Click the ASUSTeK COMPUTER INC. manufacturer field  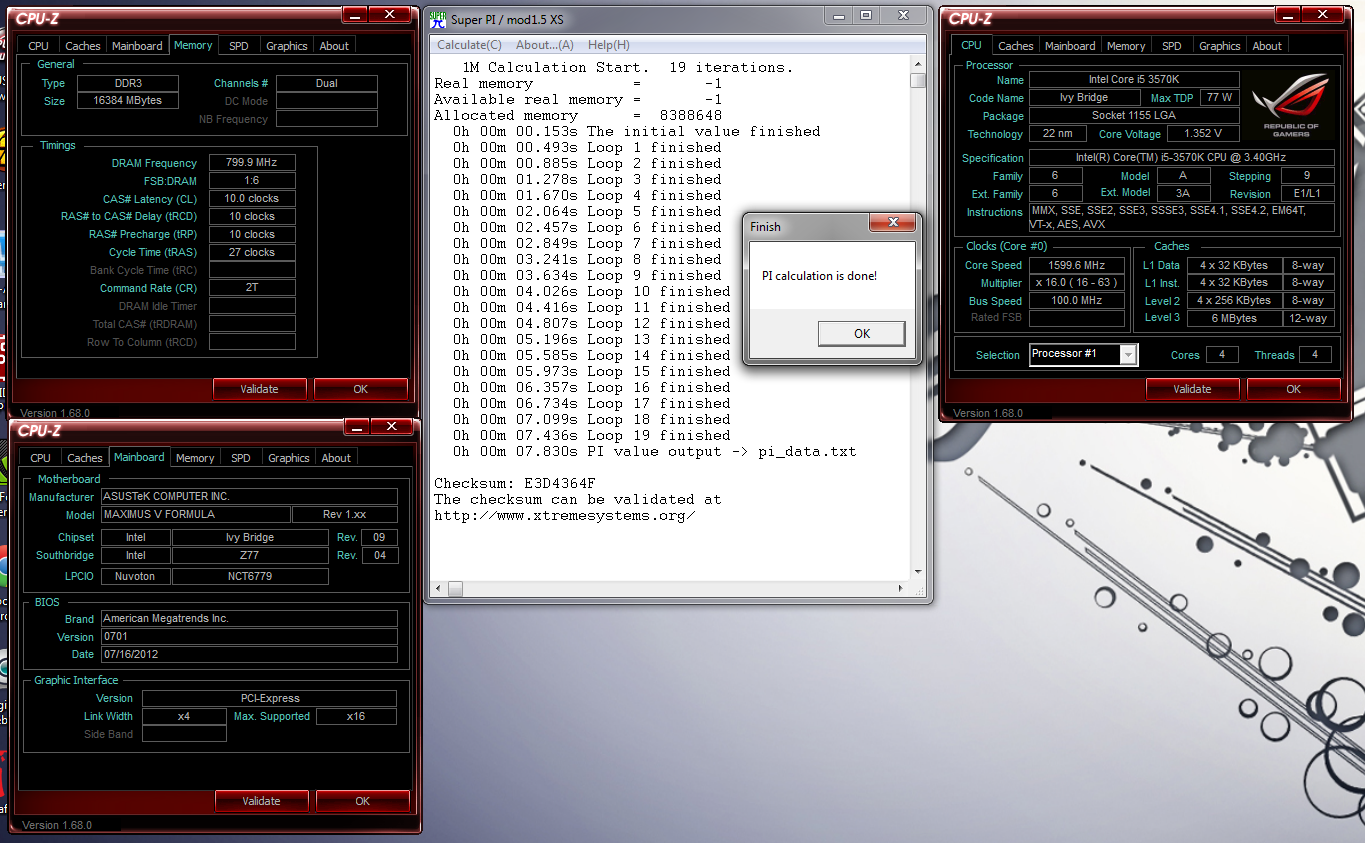[x=249, y=497]
